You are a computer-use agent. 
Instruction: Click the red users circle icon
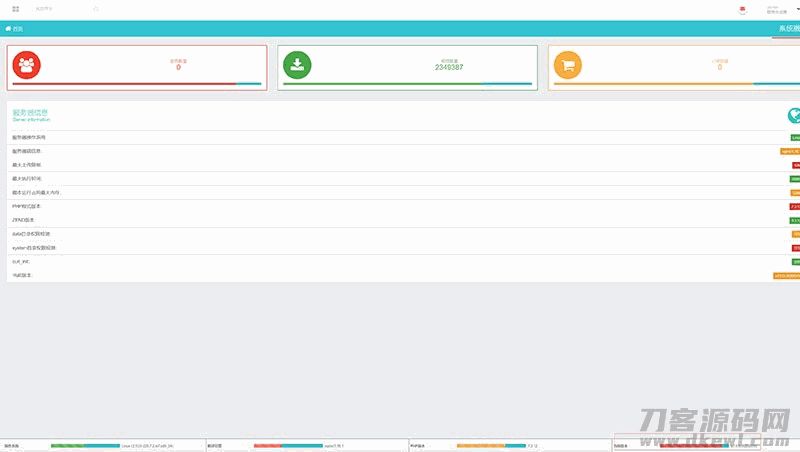pyautogui.click(x=26, y=65)
